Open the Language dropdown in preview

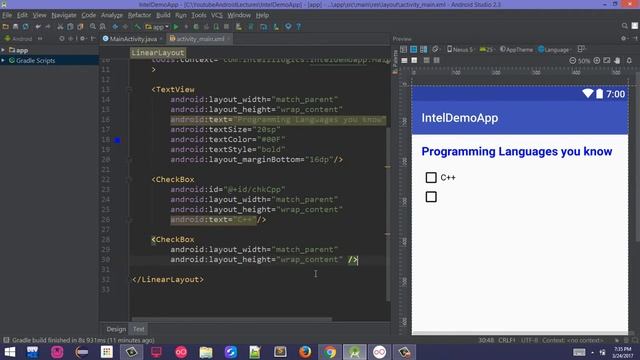(x=554, y=49)
